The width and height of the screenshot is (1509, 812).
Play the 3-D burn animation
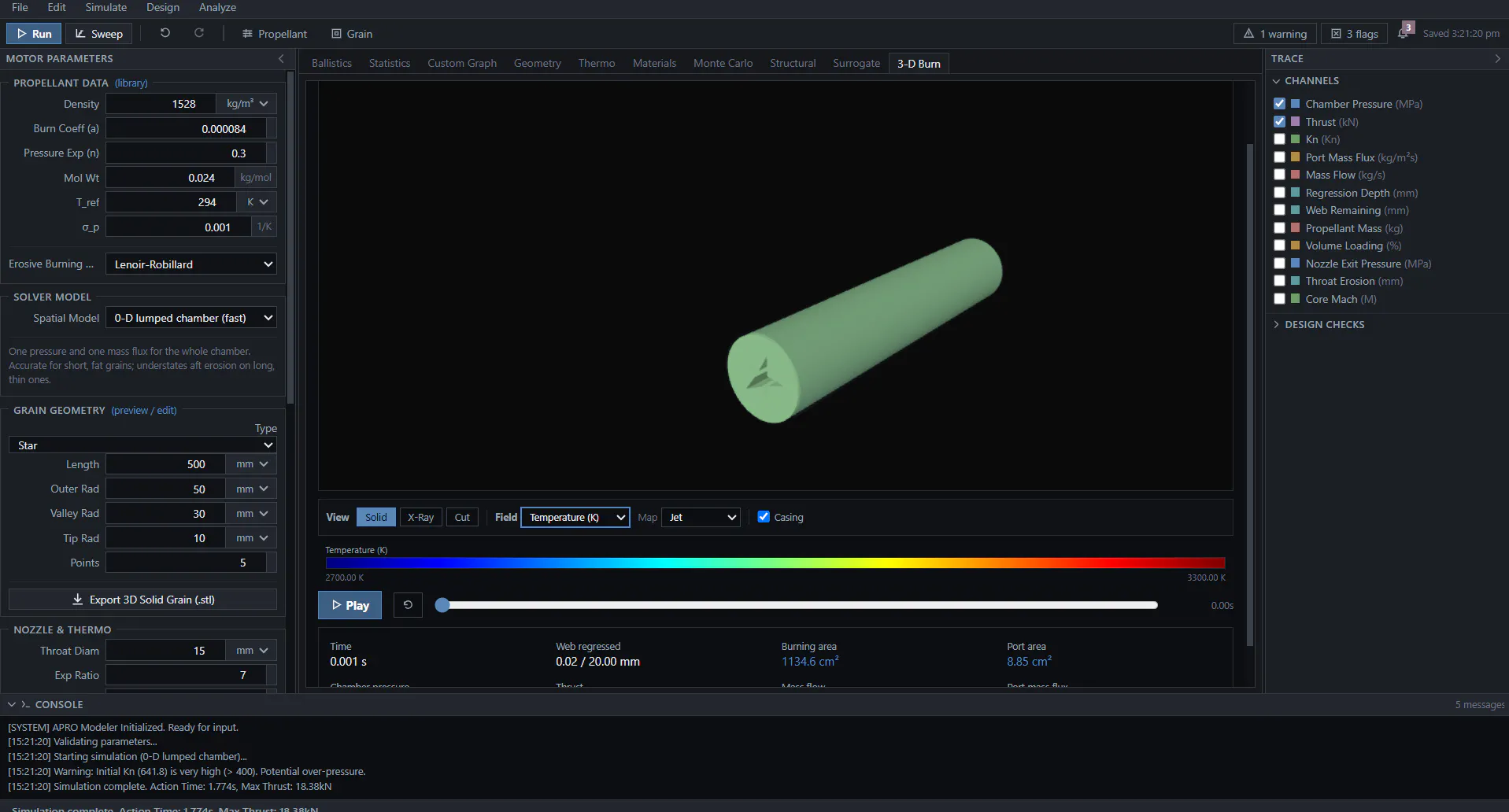coord(350,605)
